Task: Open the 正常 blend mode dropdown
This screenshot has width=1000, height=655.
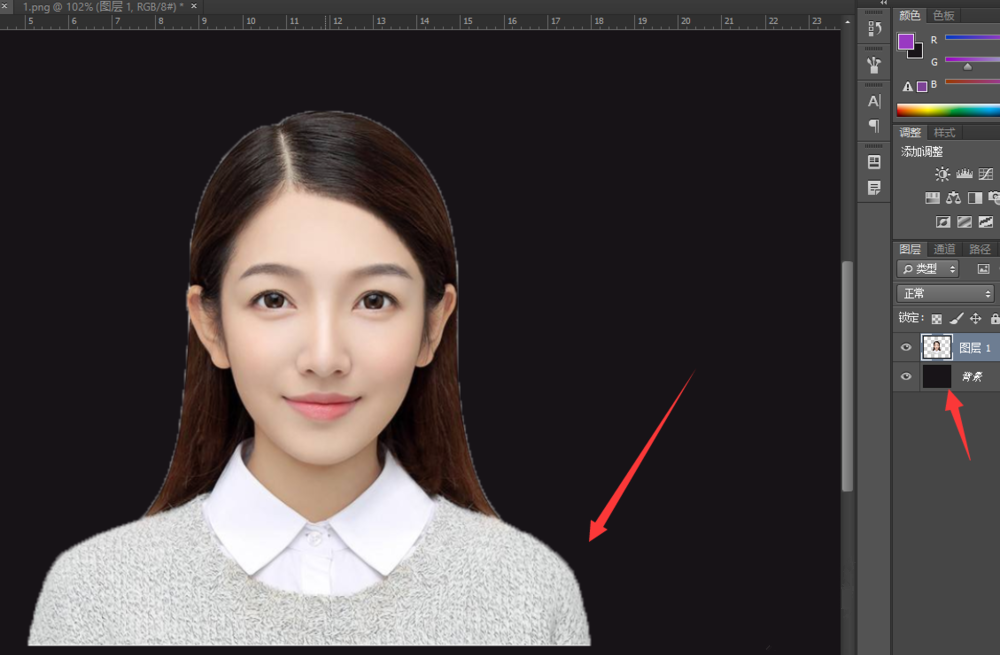Action: pyautogui.click(x=945, y=294)
